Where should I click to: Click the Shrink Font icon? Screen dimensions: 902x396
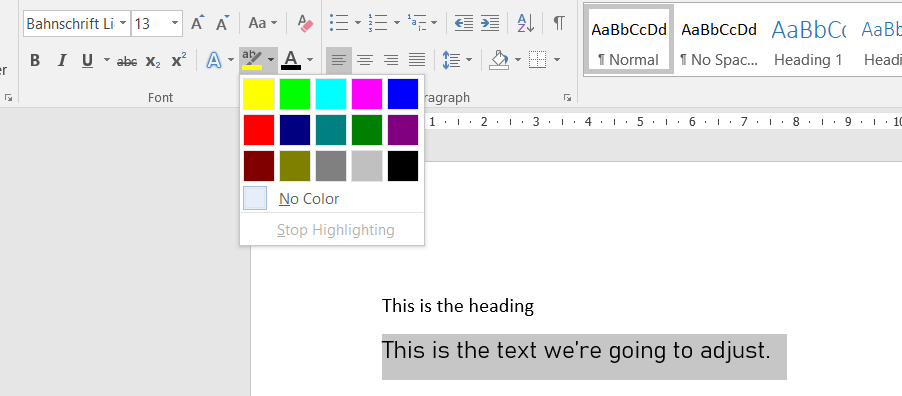tap(223, 24)
